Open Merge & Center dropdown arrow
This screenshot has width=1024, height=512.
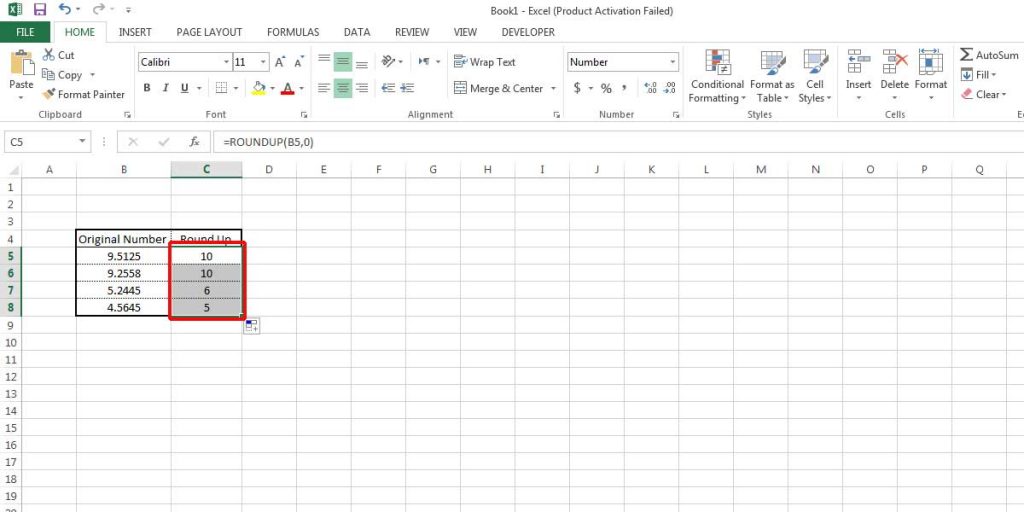tap(553, 88)
